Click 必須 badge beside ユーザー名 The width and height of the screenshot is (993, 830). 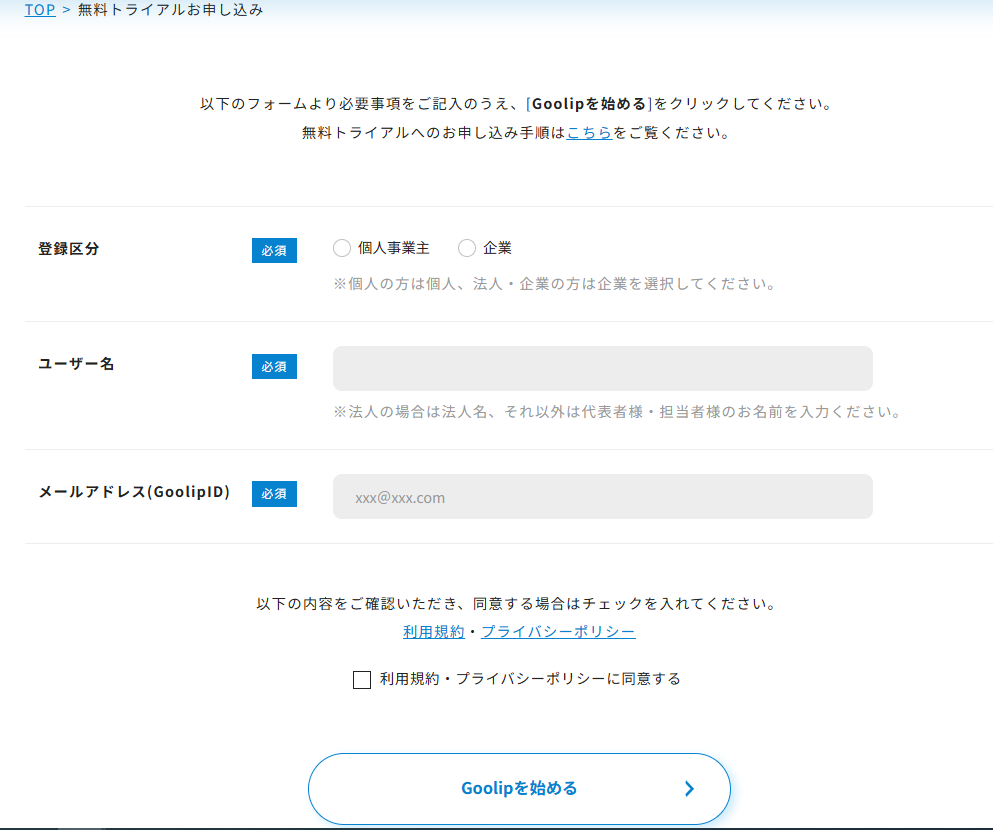pyautogui.click(x=274, y=367)
